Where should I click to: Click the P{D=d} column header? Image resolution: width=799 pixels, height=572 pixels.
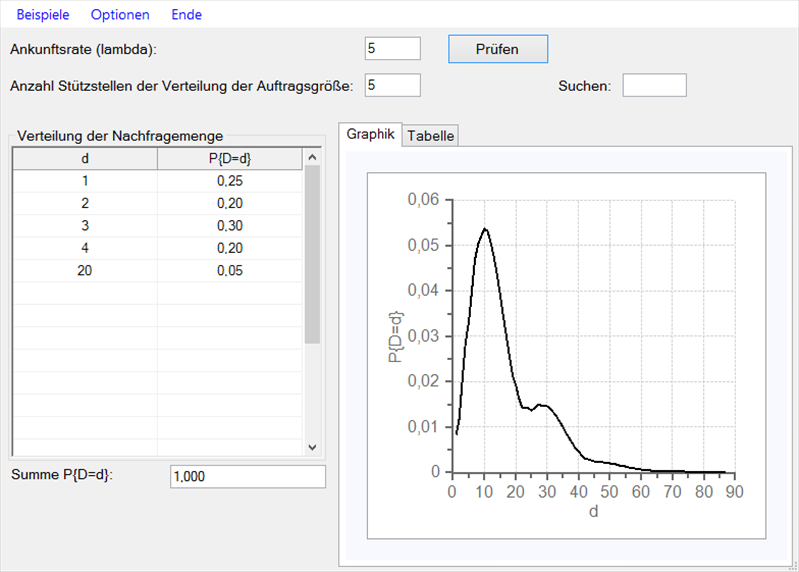click(229, 158)
